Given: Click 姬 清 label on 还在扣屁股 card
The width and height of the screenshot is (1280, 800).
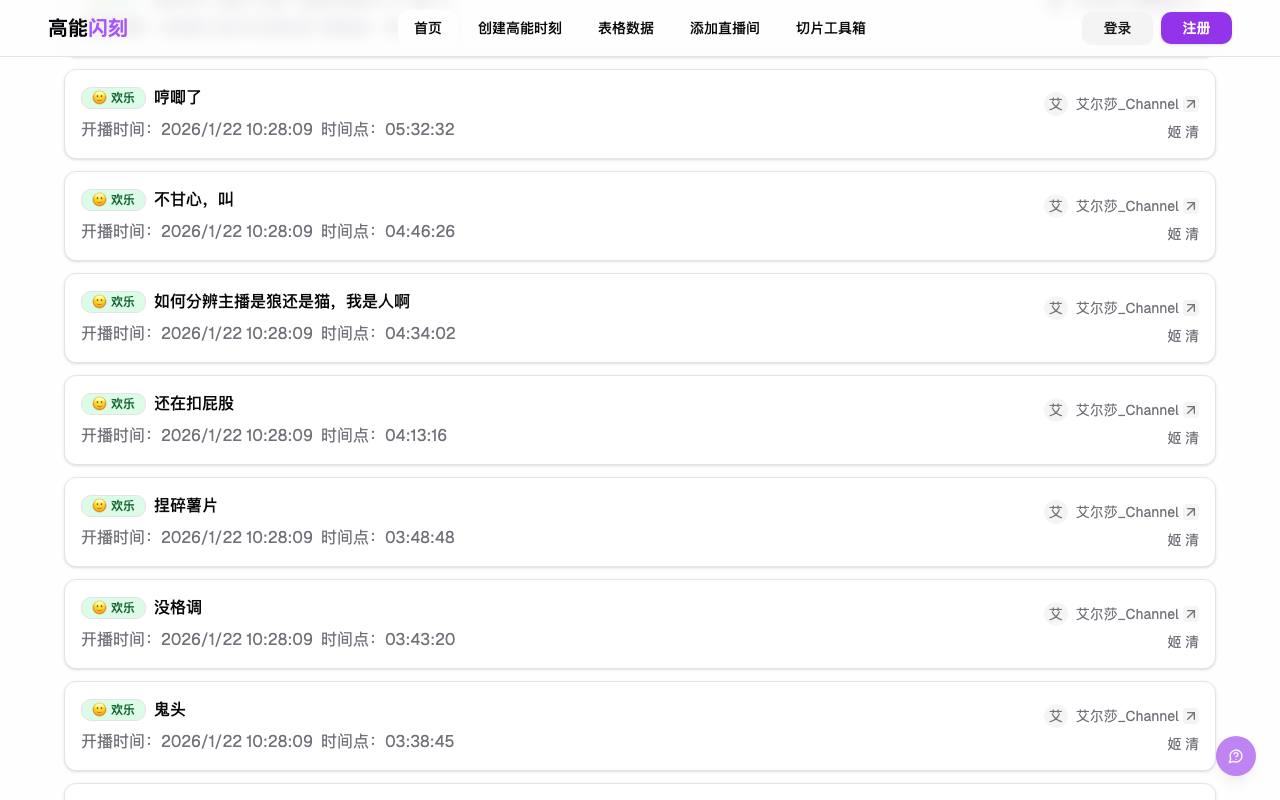Looking at the screenshot, I should click(1183, 438).
